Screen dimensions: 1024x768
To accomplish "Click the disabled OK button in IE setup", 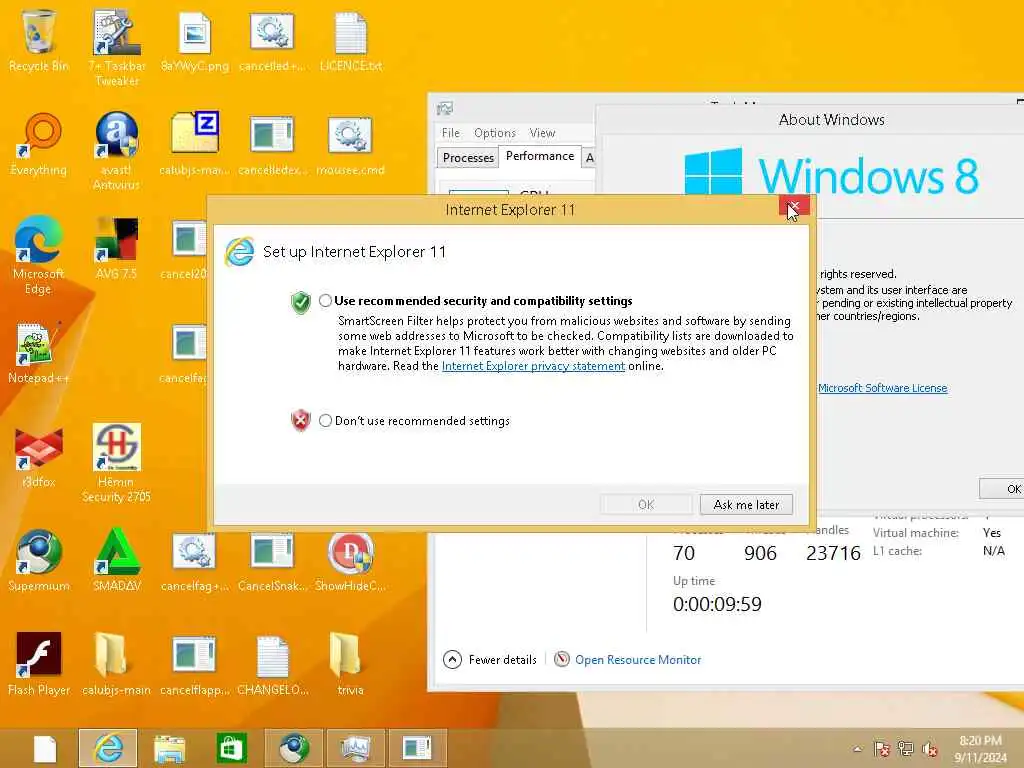I will coord(646,504).
